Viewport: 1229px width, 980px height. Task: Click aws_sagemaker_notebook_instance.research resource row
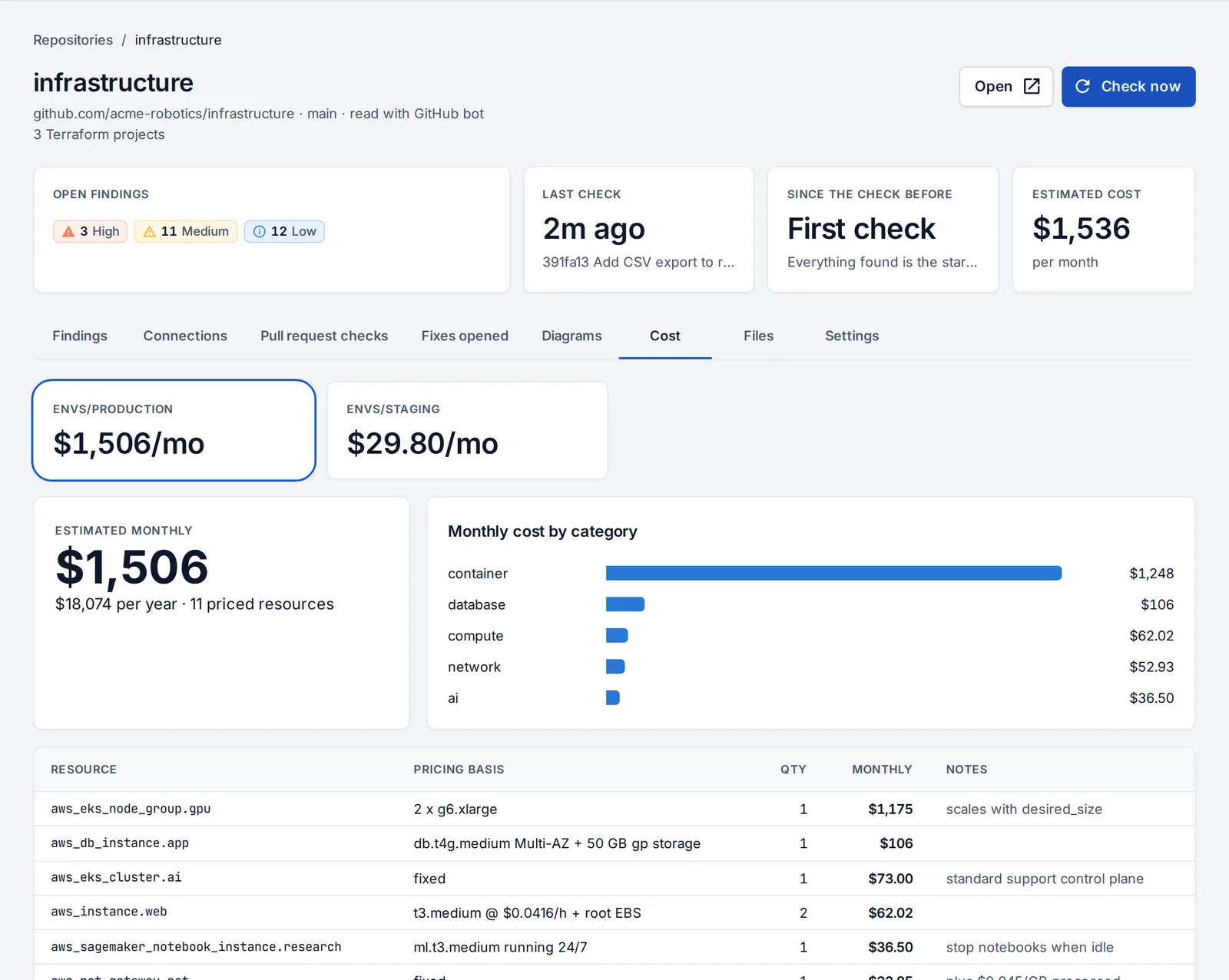coord(614,947)
